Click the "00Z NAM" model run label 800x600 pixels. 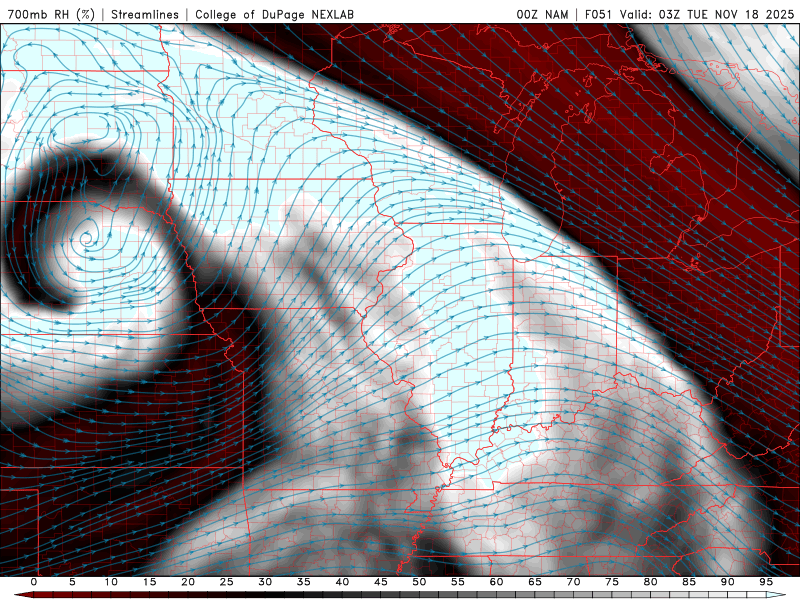point(542,14)
